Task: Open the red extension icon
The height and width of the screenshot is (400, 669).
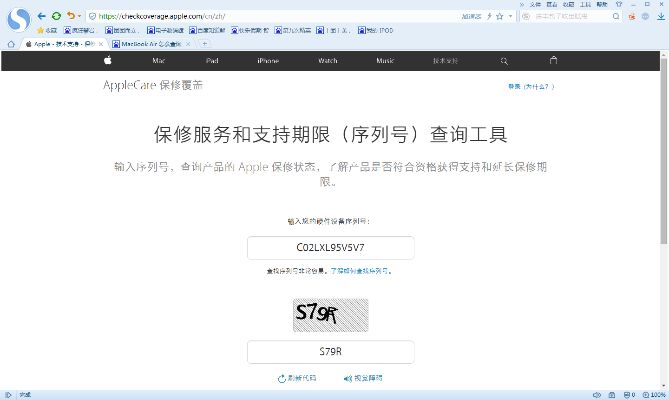Action: point(632,16)
